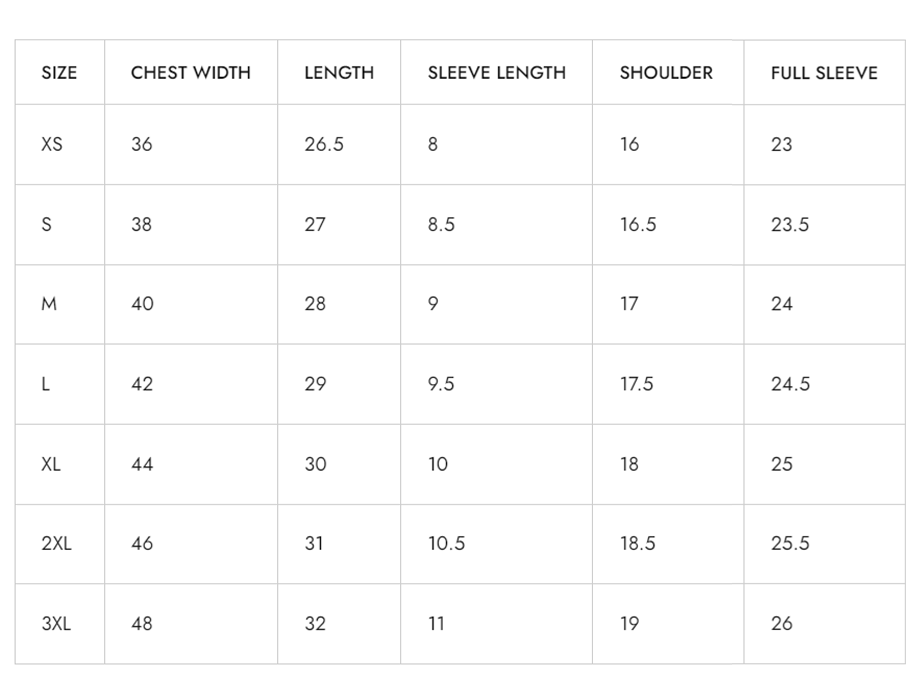
Task: Click sleeve length 9 in M row
Action: pos(433,304)
